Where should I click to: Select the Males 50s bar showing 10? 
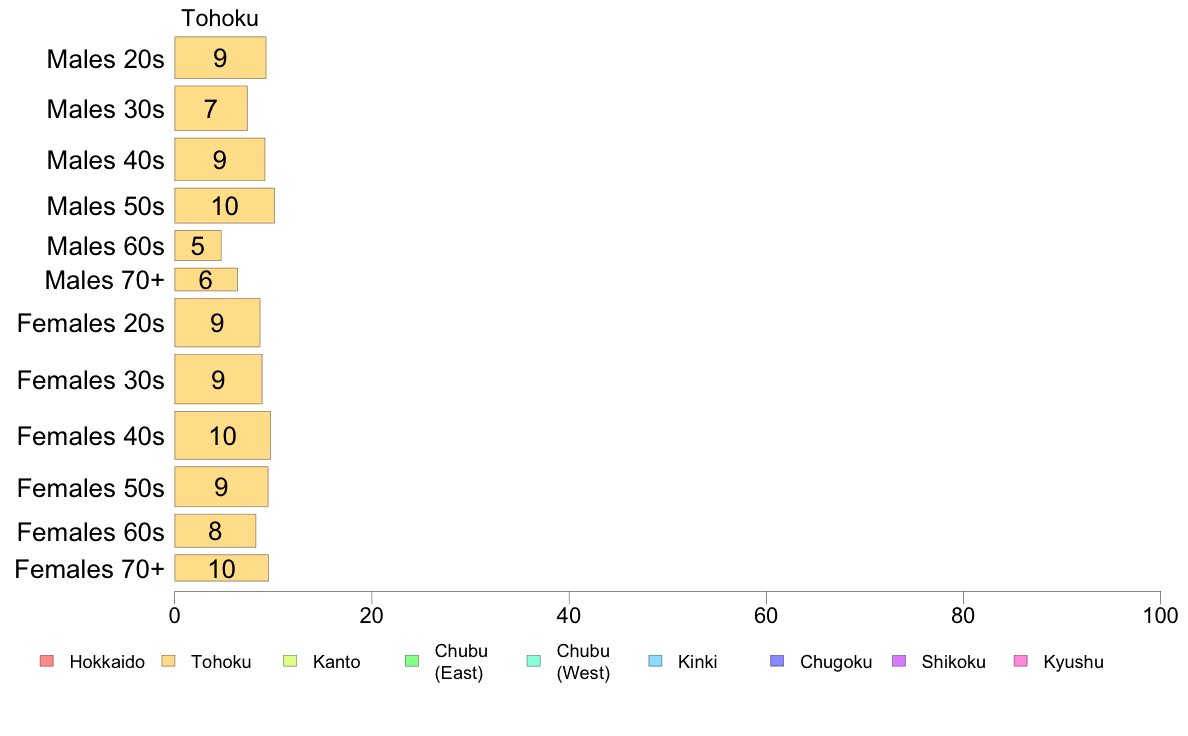(x=224, y=205)
